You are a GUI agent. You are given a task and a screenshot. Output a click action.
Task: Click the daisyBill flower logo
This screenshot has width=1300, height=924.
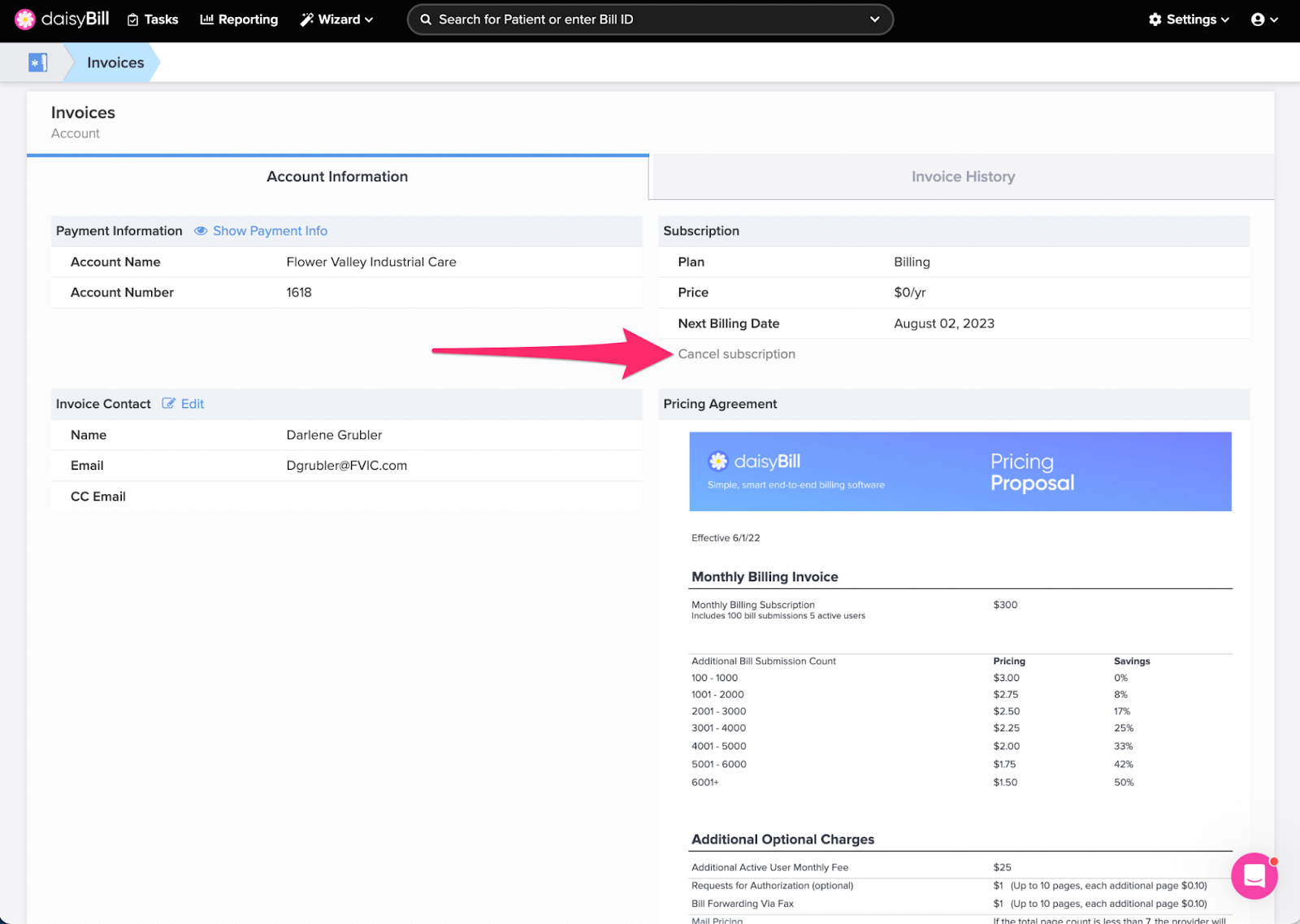click(x=25, y=19)
